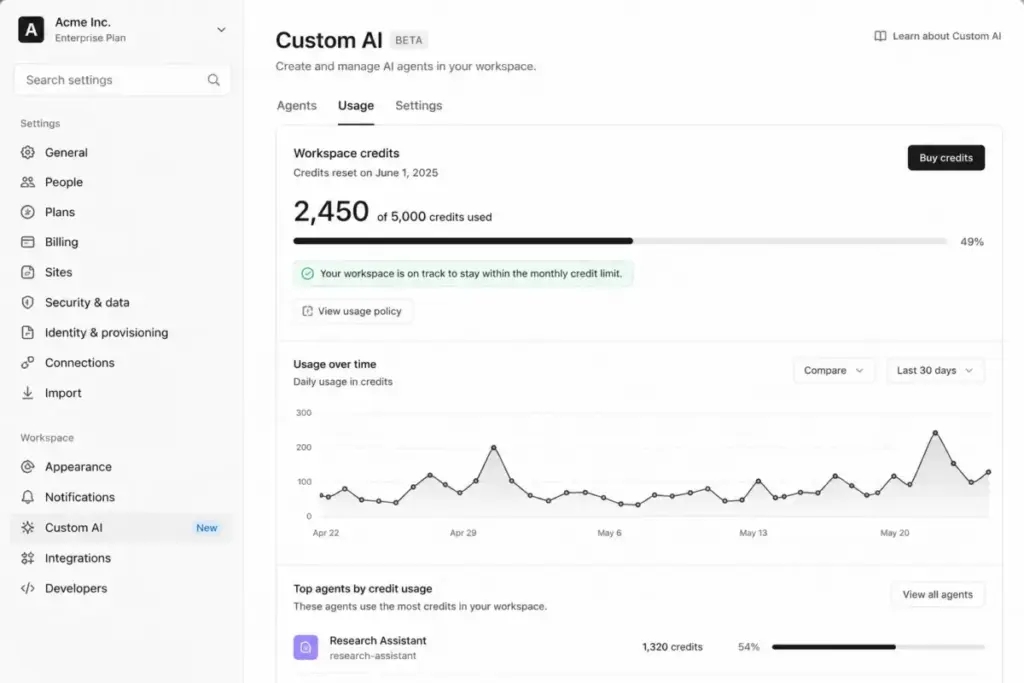Viewport: 1024px width, 683px height.
Task: Click the book icon beside Learn about Custom AI
Action: point(880,36)
